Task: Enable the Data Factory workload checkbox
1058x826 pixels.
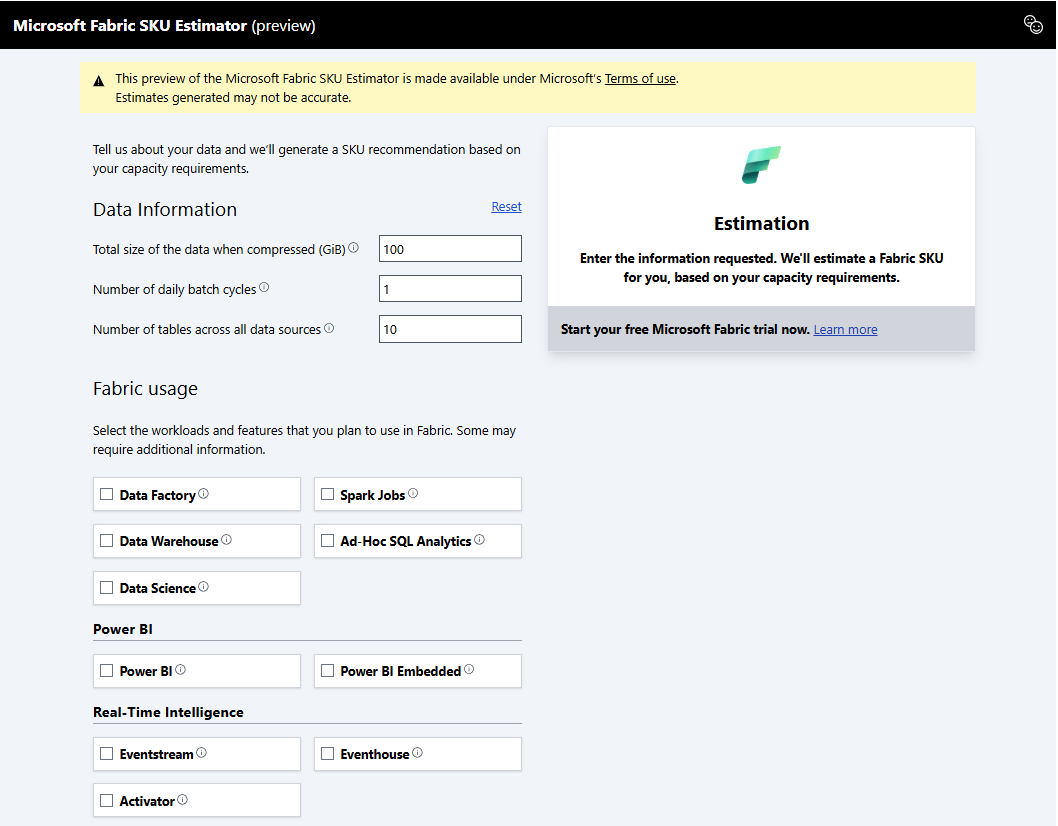Action: 107,494
